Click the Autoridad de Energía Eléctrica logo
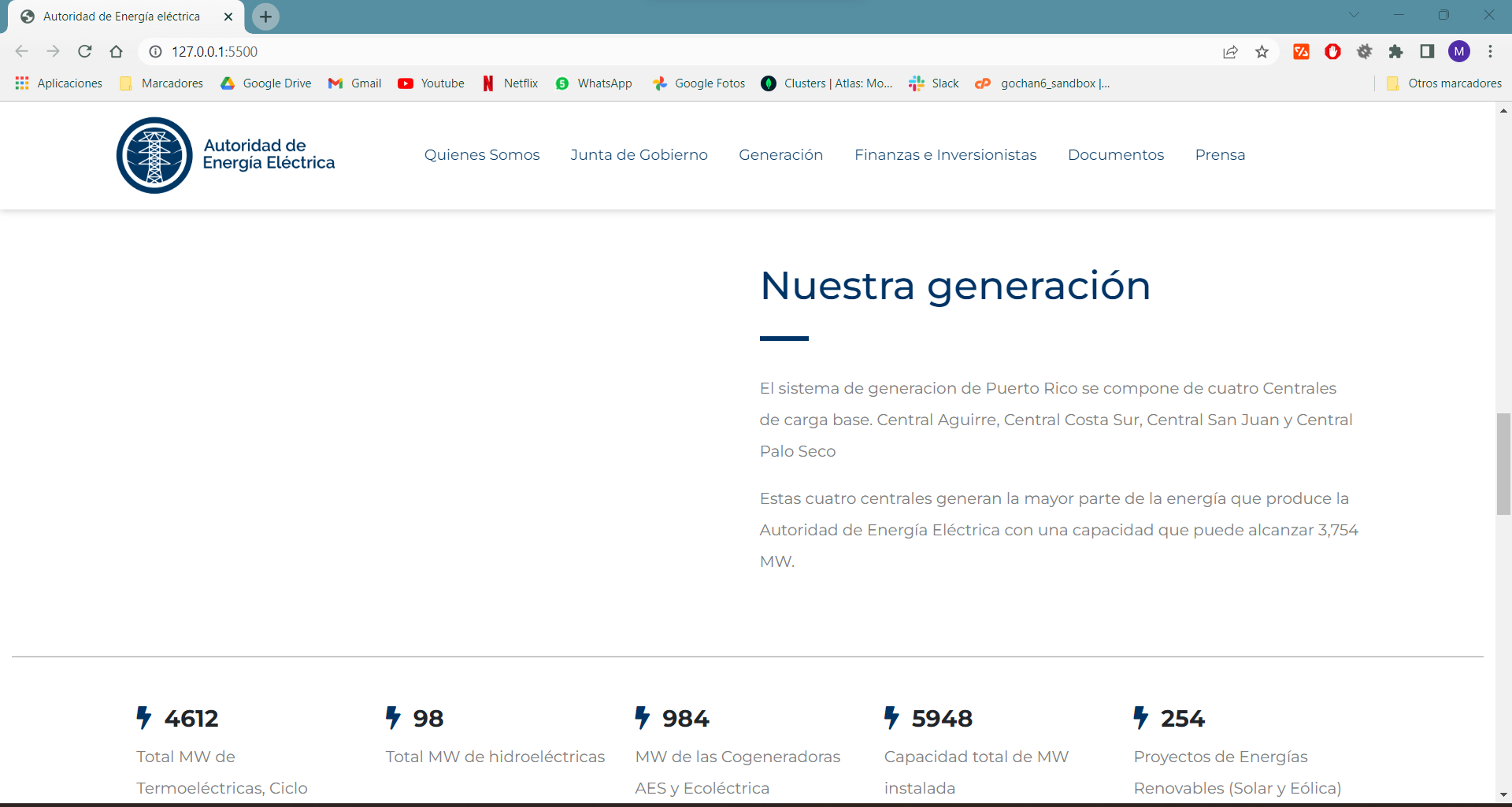This screenshot has width=1512, height=807. point(226,155)
